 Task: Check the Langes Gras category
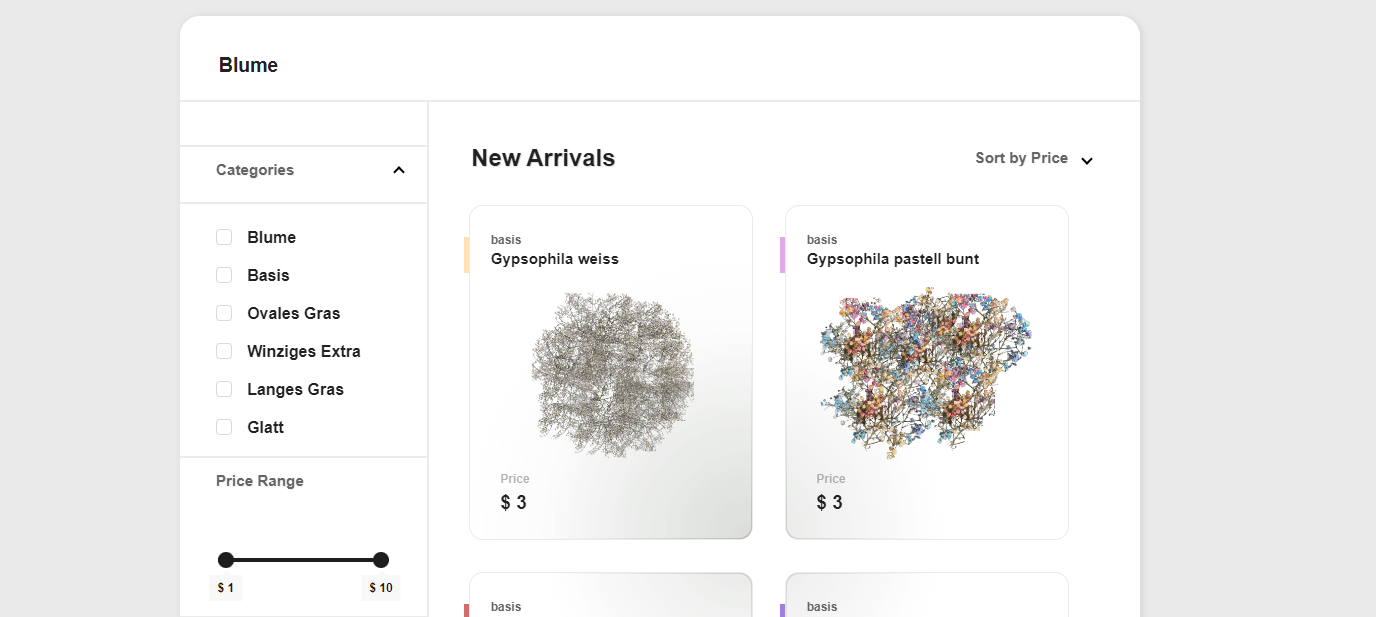(x=224, y=389)
